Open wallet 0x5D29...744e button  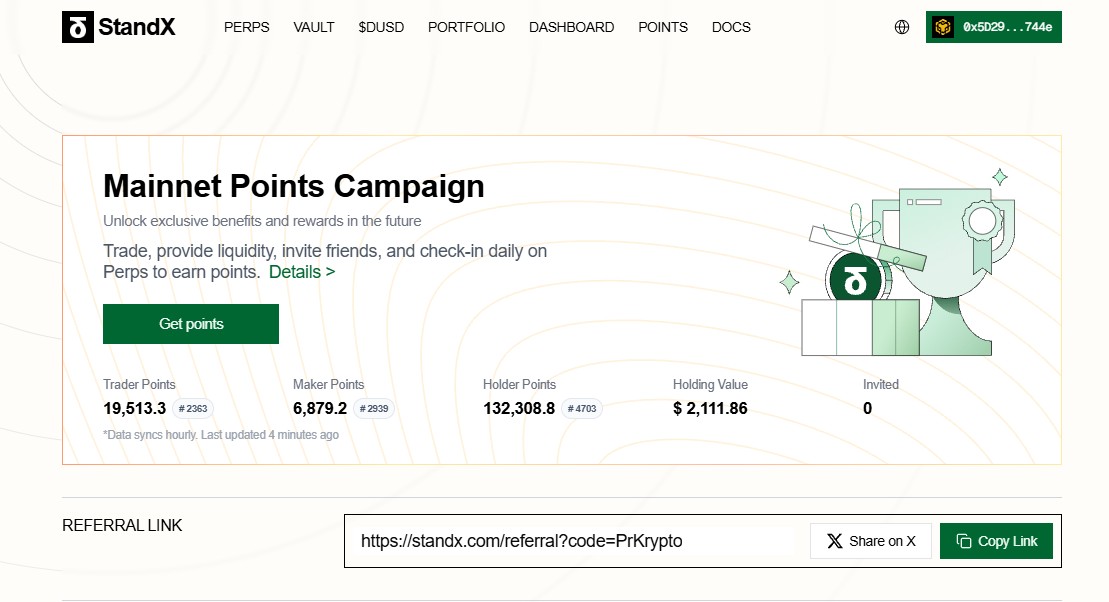pos(994,27)
